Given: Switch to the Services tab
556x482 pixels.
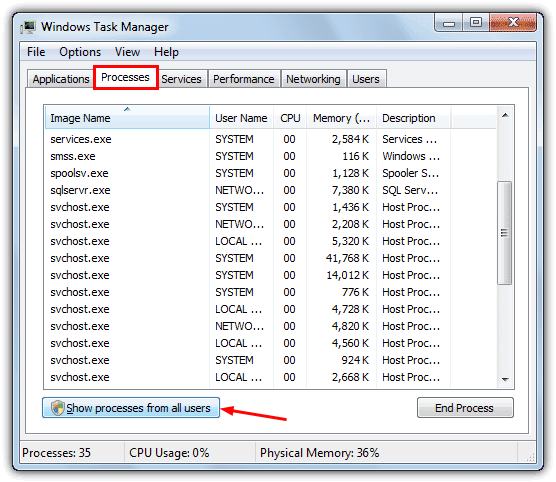Looking at the screenshot, I should (x=182, y=79).
